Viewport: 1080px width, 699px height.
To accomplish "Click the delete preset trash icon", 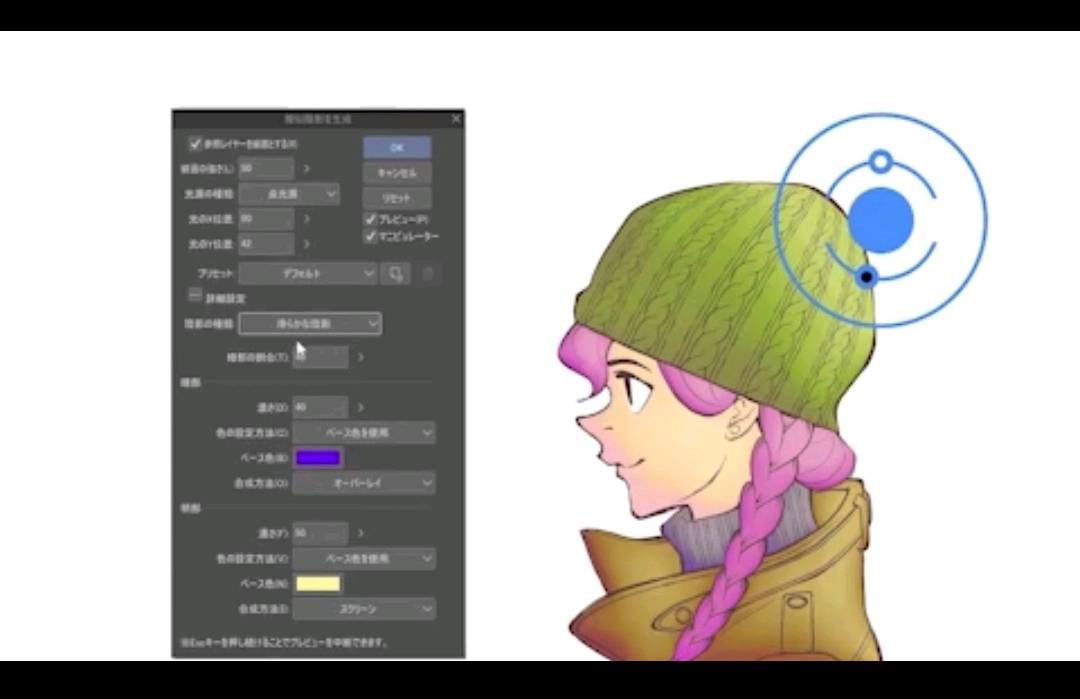I will [x=428, y=273].
